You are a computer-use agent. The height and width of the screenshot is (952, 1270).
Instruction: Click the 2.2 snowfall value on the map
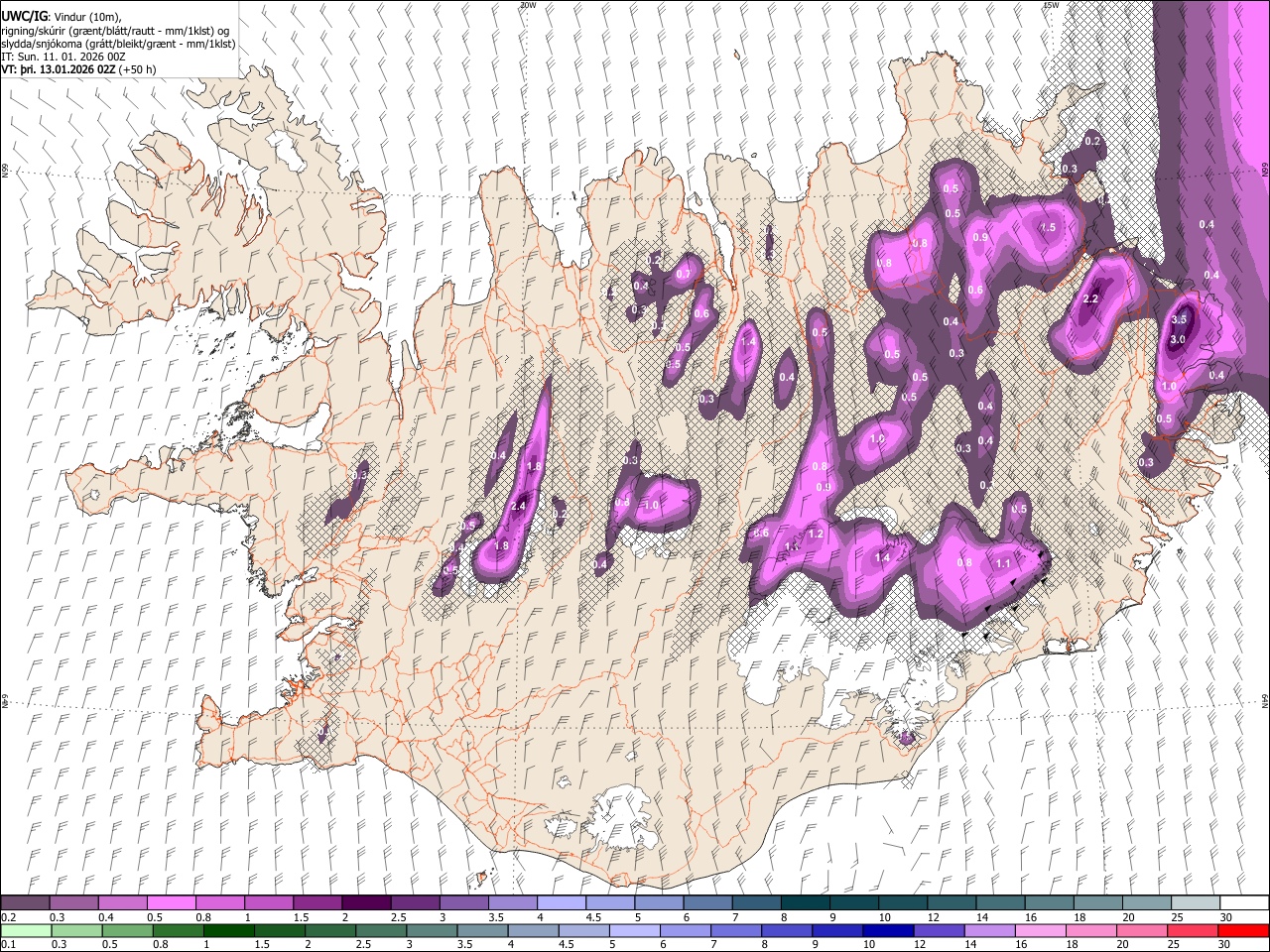click(x=1091, y=299)
